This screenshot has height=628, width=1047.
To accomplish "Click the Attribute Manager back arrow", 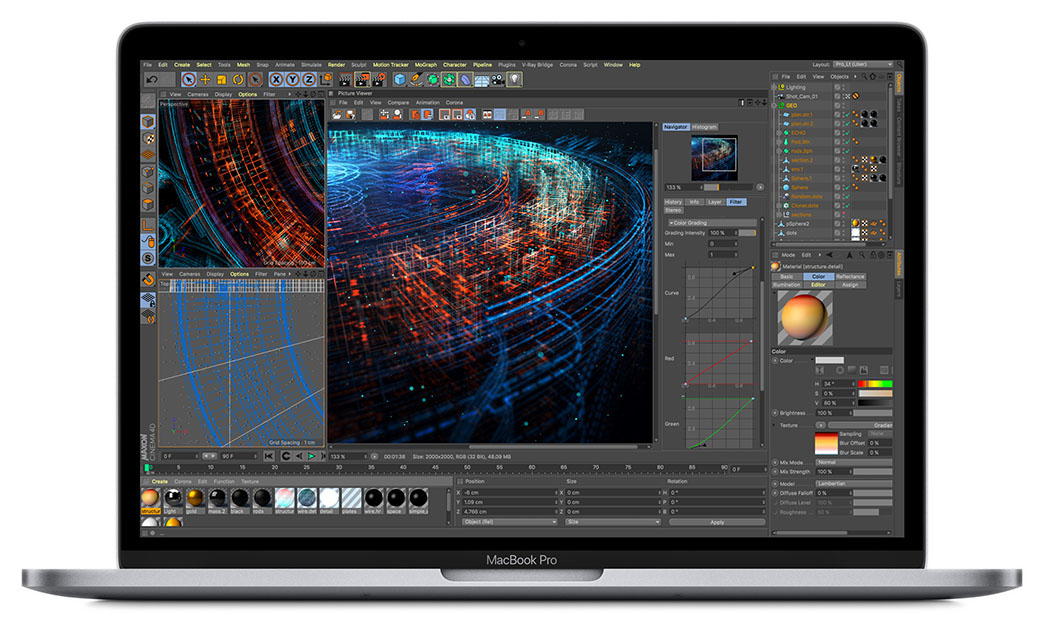I will tap(829, 255).
